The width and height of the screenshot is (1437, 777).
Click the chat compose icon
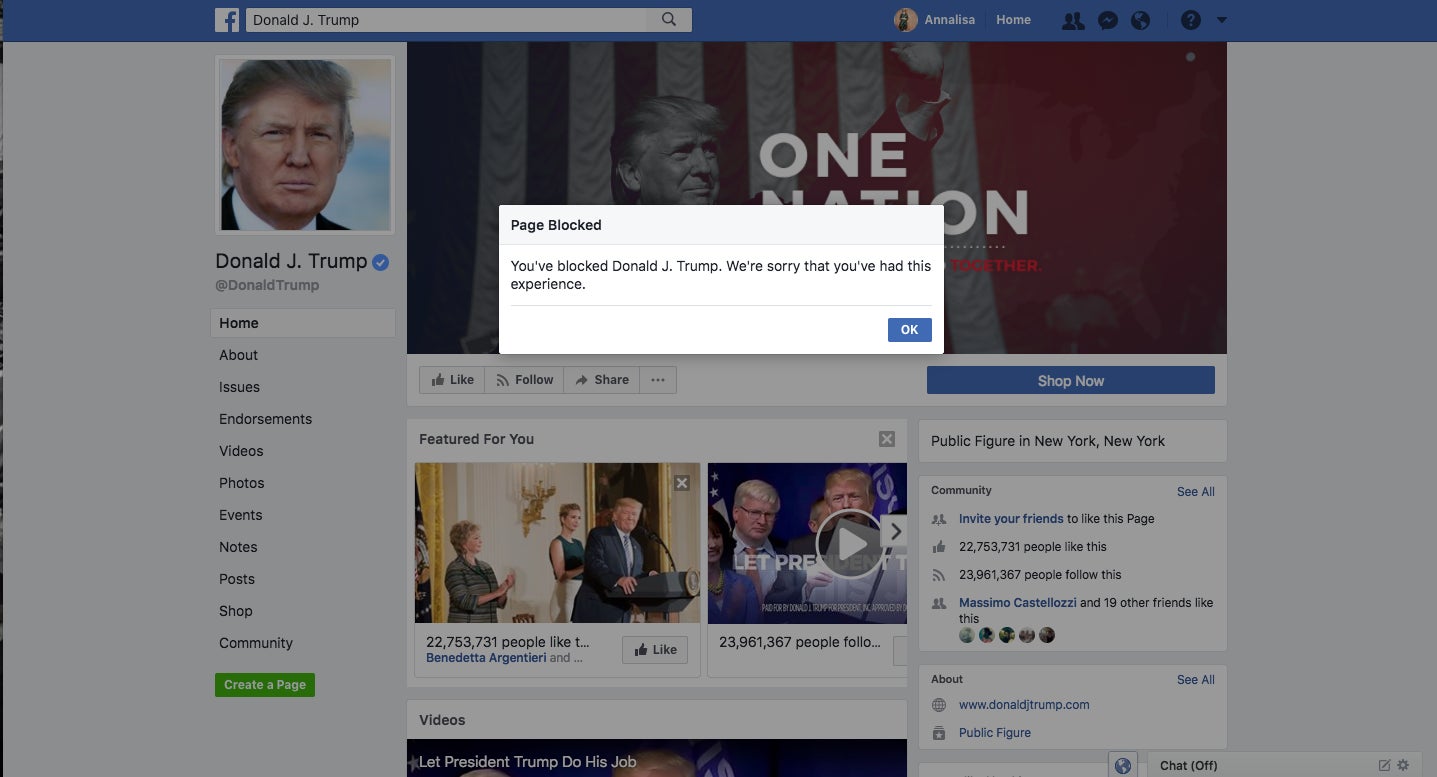click(1384, 765)
